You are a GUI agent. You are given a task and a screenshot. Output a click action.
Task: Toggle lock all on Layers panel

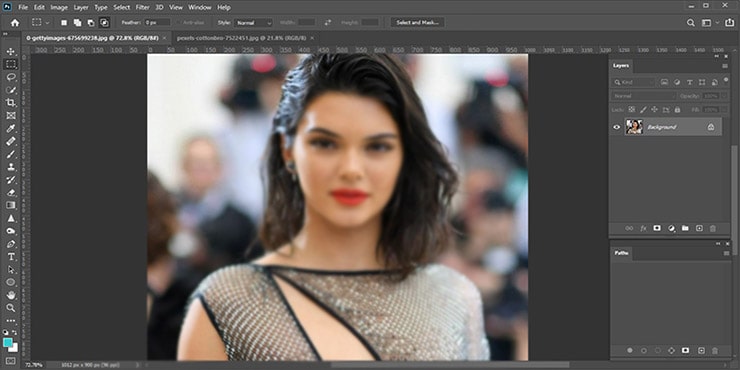click(677, 109)
